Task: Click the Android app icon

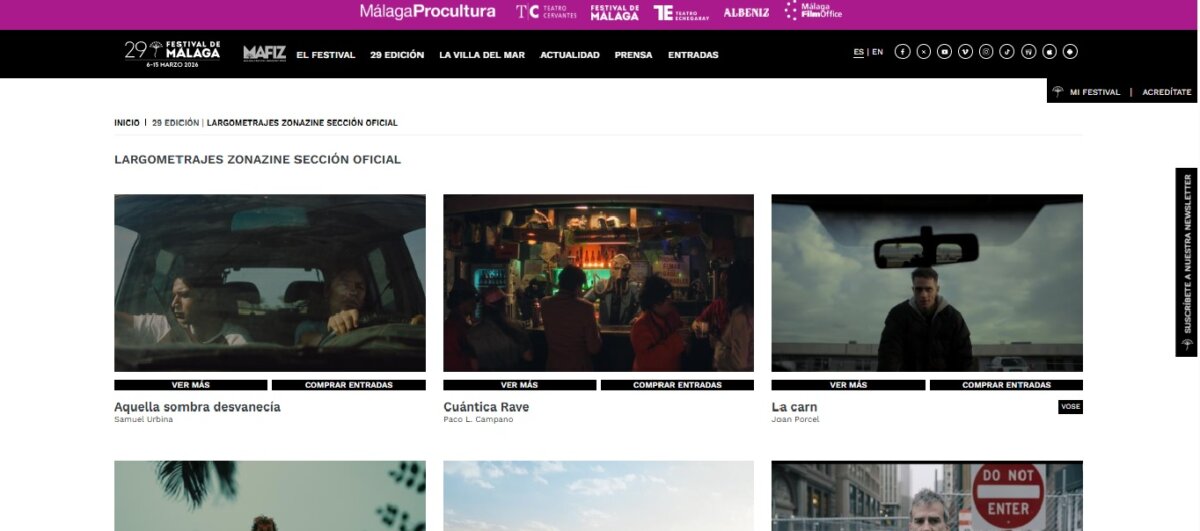Action: tap(1070, 52)
